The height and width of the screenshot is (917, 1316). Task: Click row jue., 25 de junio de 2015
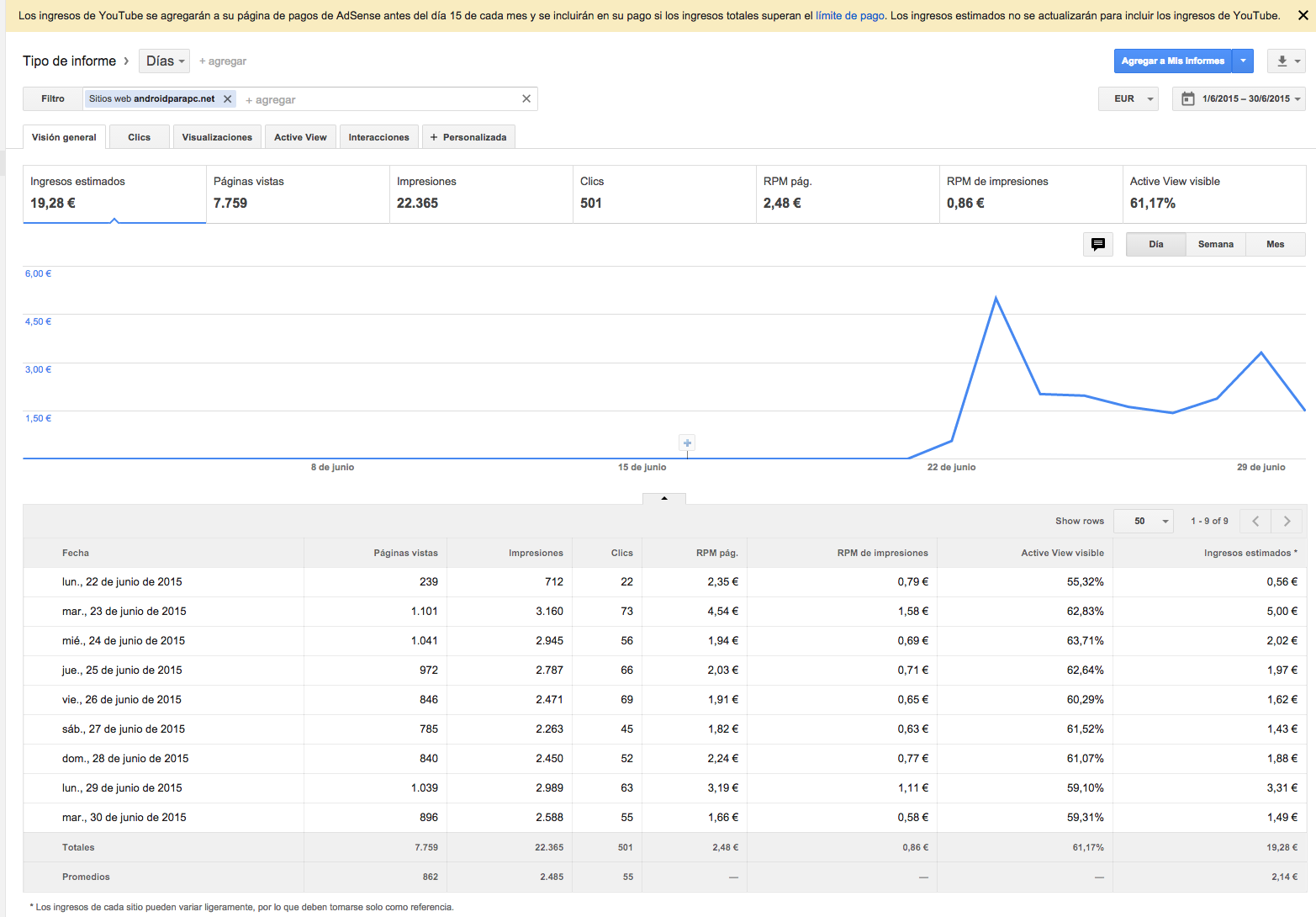(x=664, y=671)
